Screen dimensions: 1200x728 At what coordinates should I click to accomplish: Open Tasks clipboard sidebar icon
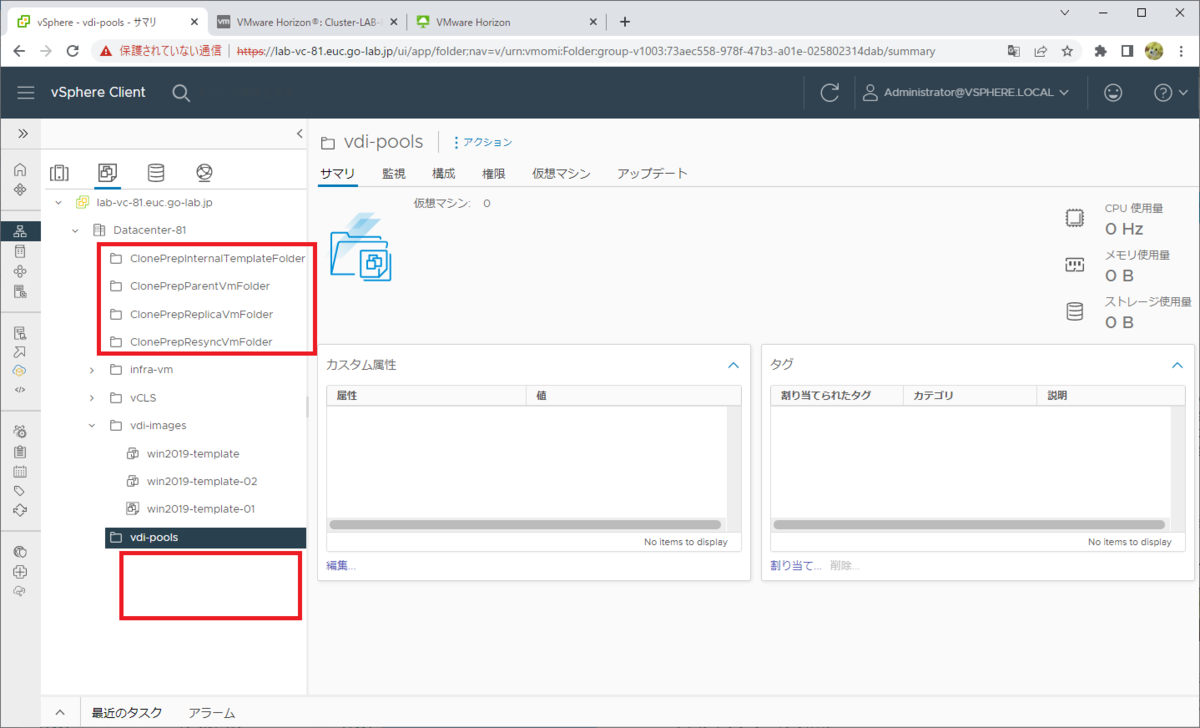point(20,452)
